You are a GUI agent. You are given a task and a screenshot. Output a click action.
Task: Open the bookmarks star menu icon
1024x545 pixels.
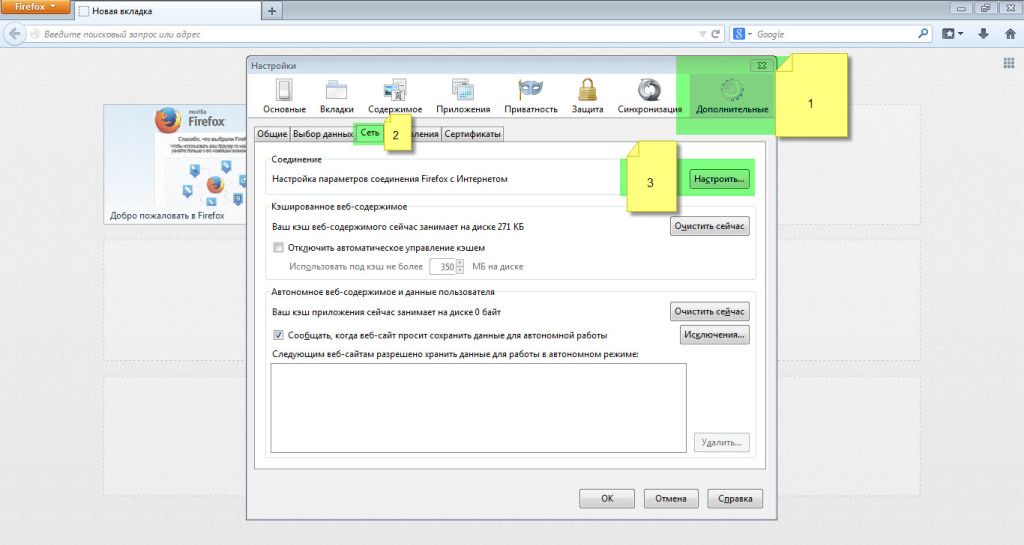coord(952,34)
